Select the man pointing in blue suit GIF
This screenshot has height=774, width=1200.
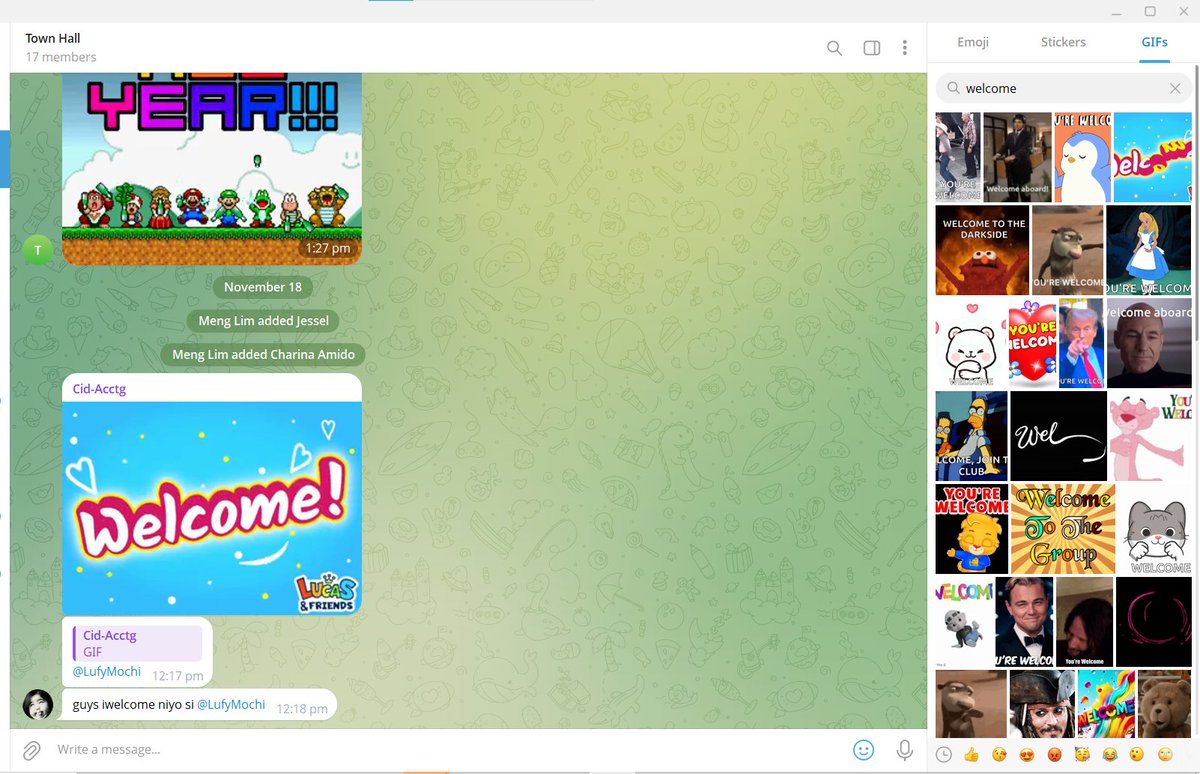click(1082, 343)
